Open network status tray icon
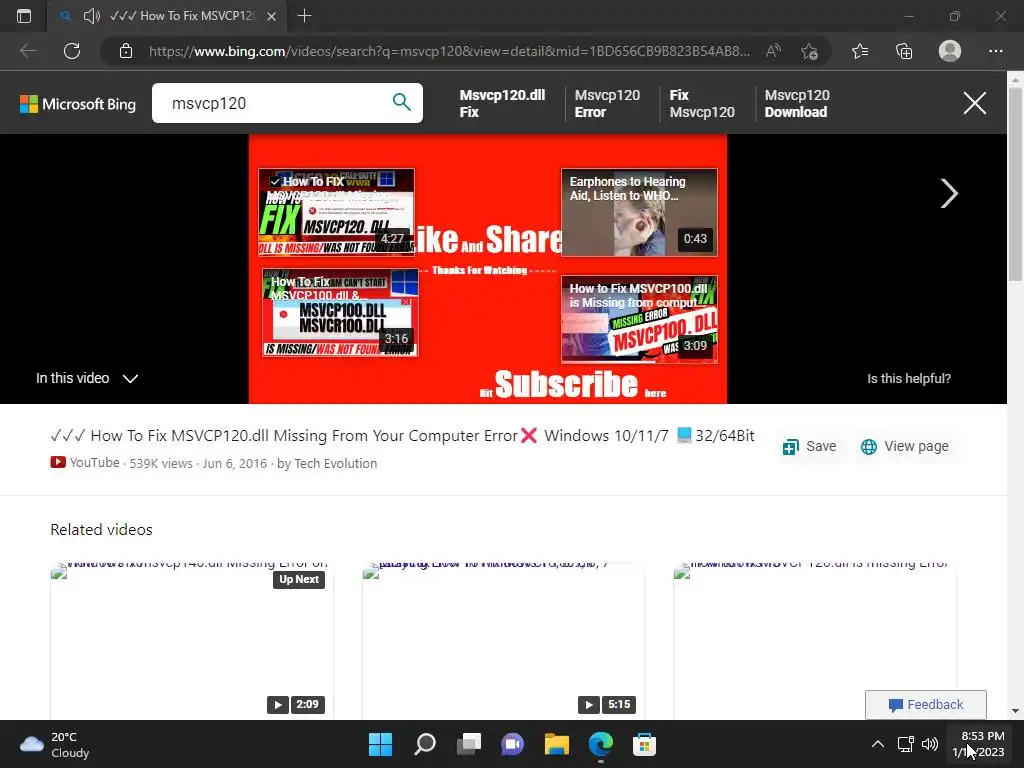The image size is (1024, 768). [905, 744]
